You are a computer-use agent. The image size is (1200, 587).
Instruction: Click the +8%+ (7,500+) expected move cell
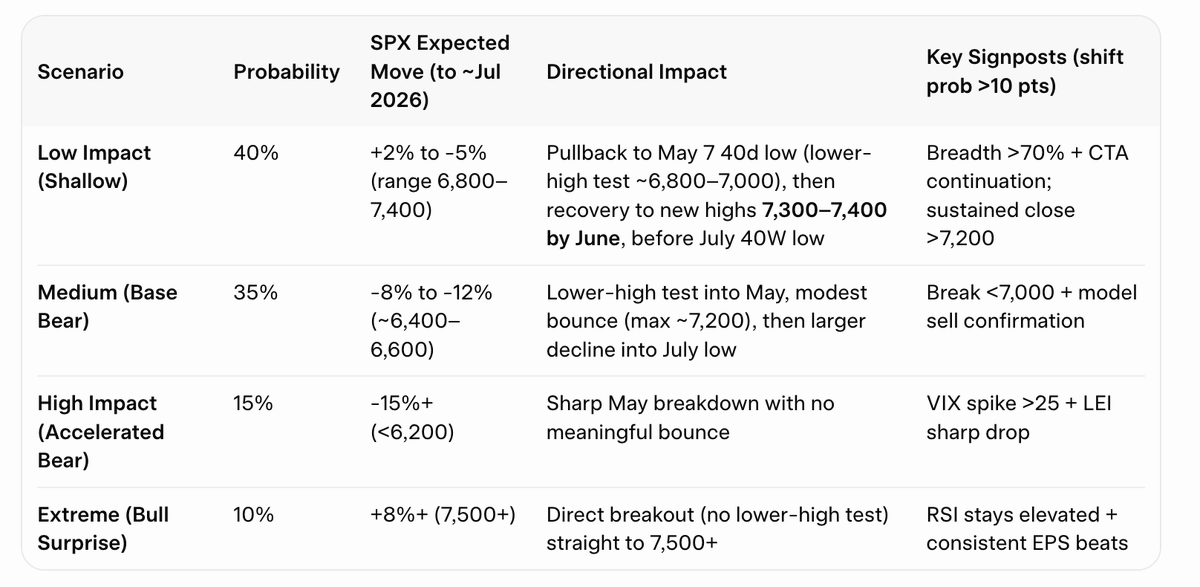click(x=443, y=515)
